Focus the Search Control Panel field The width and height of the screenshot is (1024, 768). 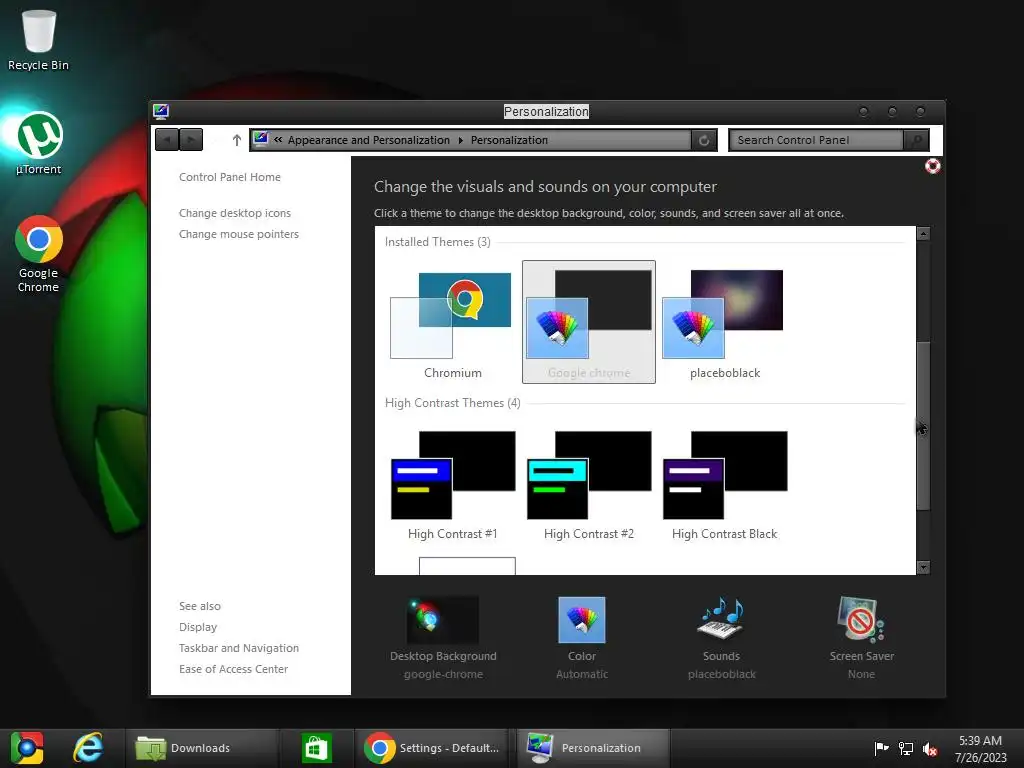pos(816,140)
